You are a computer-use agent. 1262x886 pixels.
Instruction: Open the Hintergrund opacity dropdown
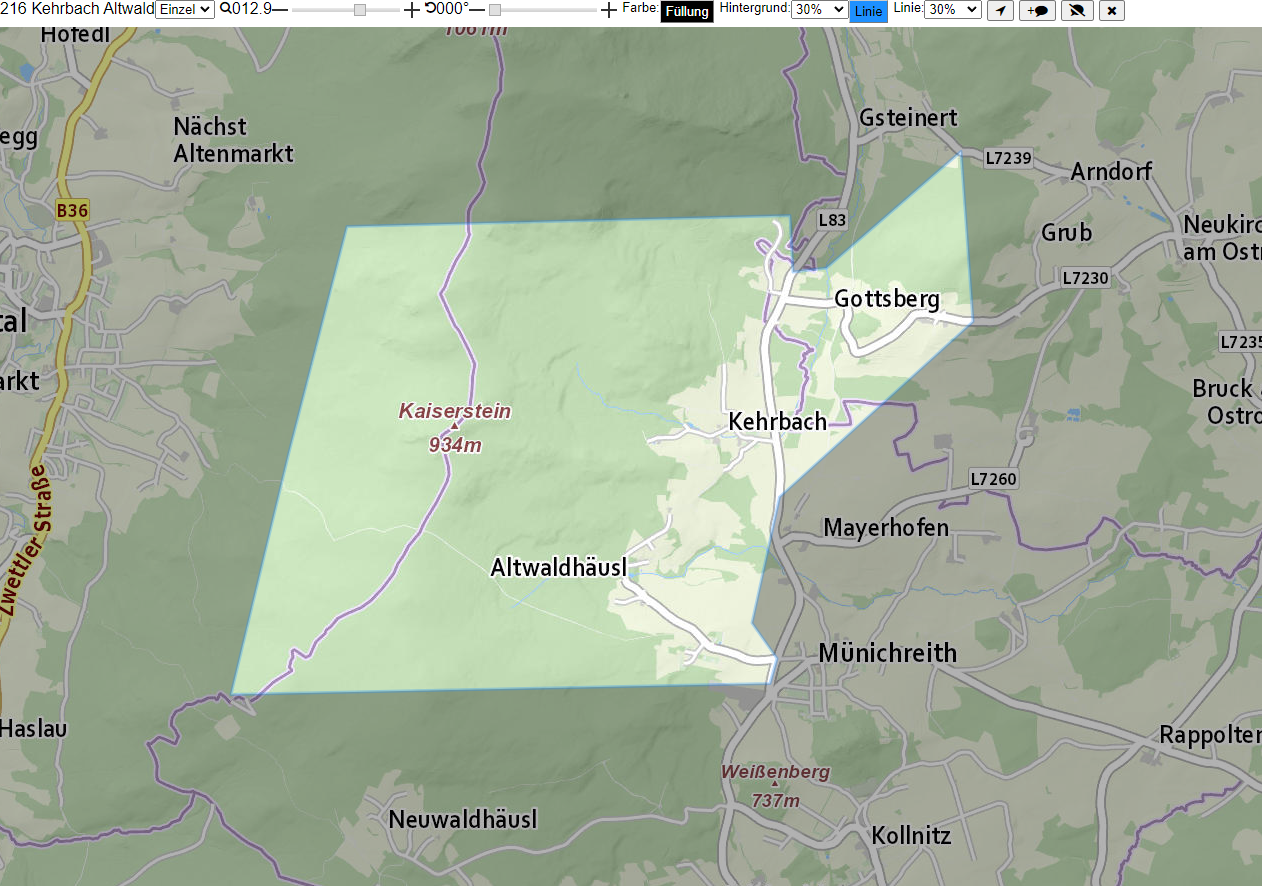click(x=819, y=9)
